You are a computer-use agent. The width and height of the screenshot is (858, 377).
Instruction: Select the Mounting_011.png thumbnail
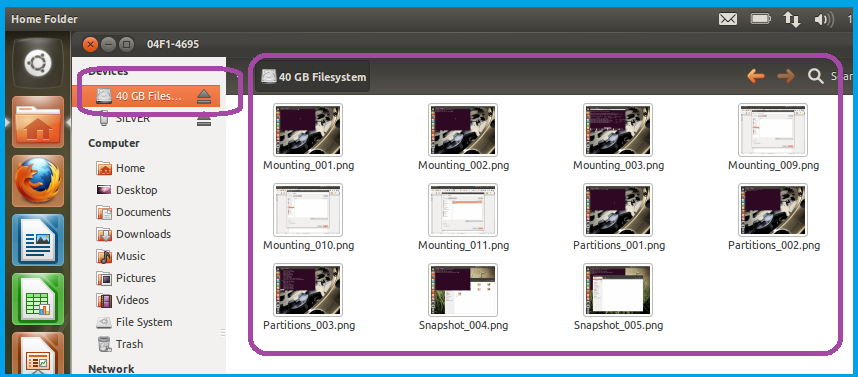point(463,210)
